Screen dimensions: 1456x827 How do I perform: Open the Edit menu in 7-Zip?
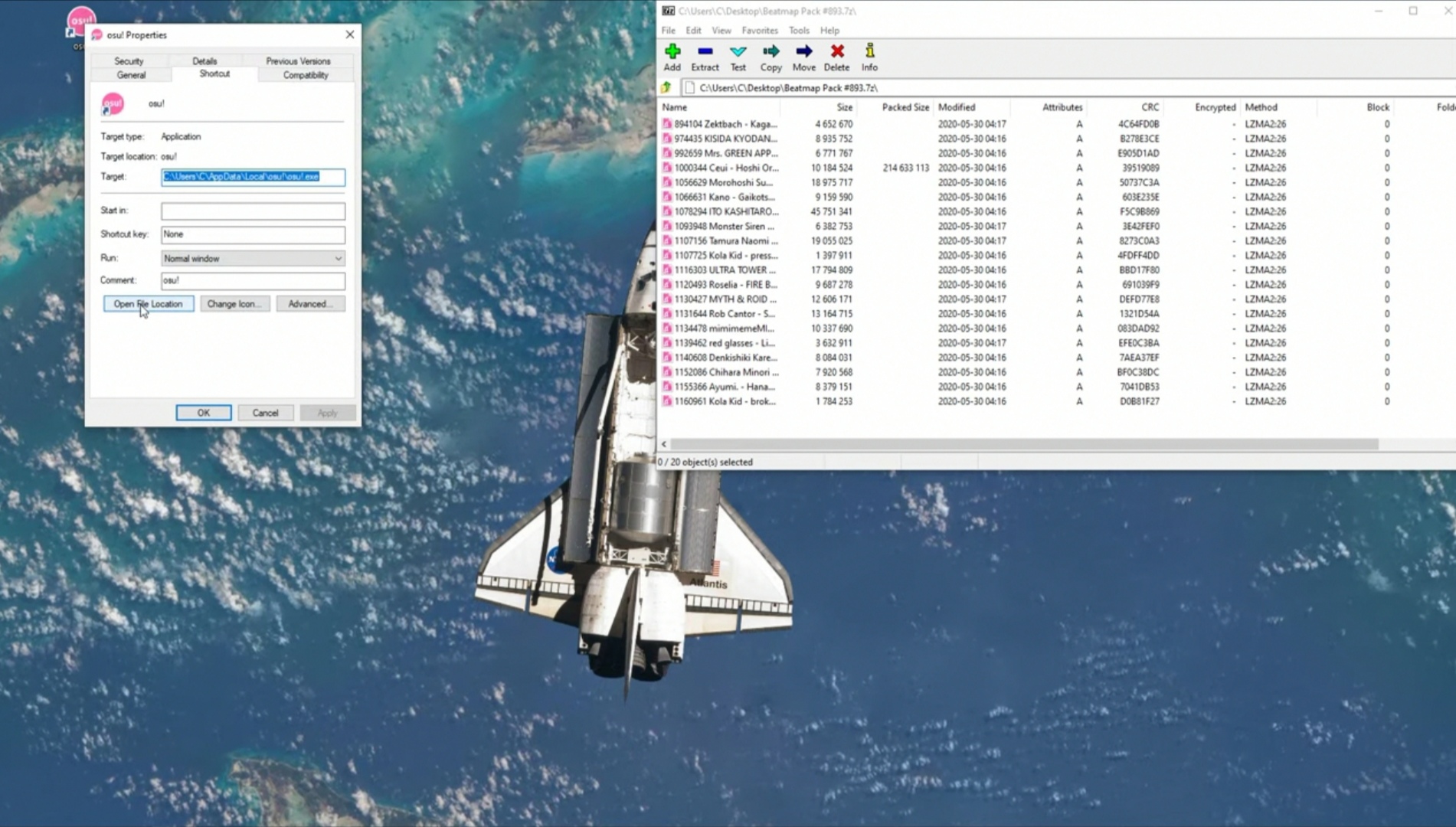click(x=693, y=31)
